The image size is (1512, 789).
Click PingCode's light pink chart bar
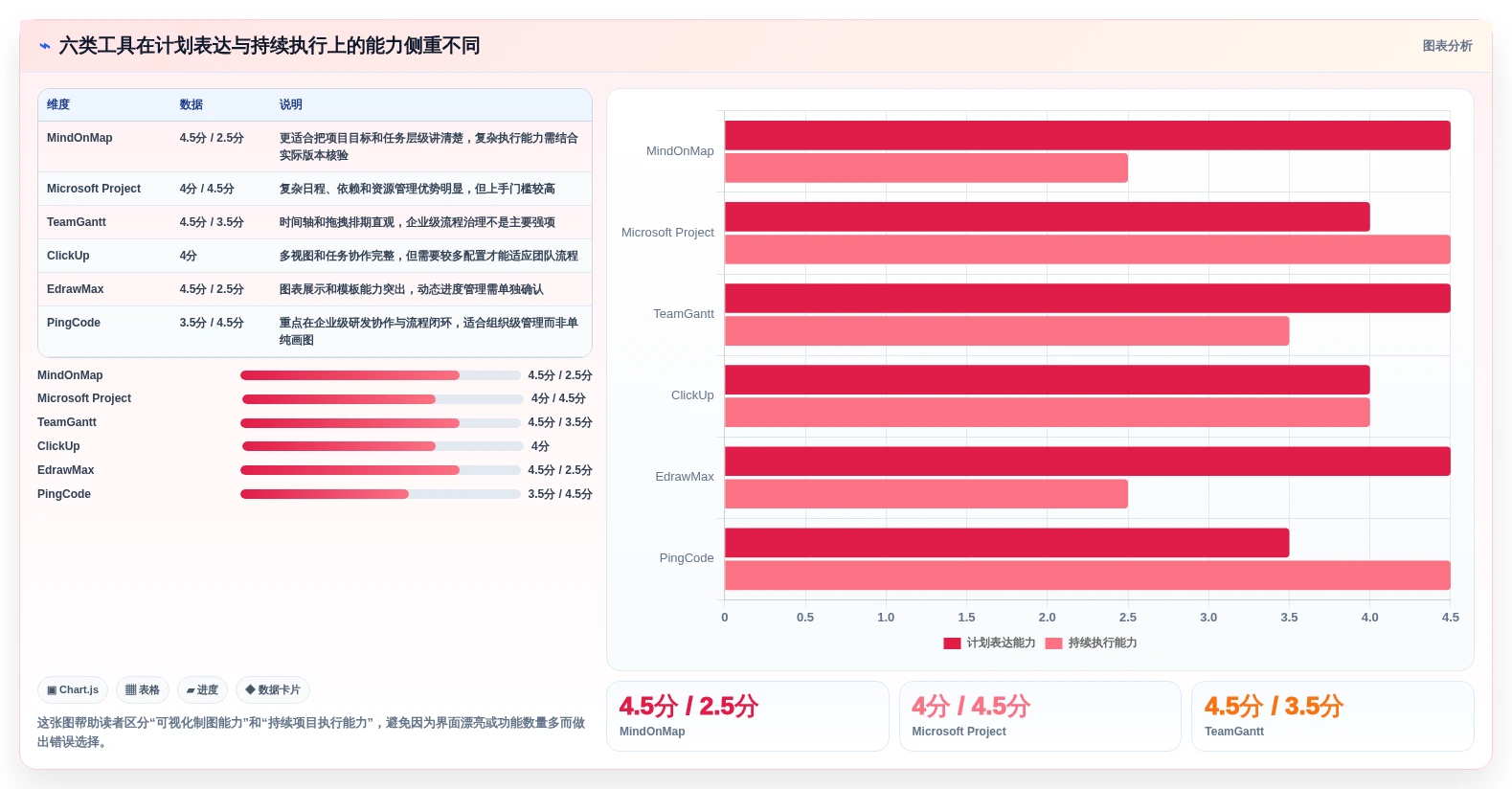[1087, 575]
